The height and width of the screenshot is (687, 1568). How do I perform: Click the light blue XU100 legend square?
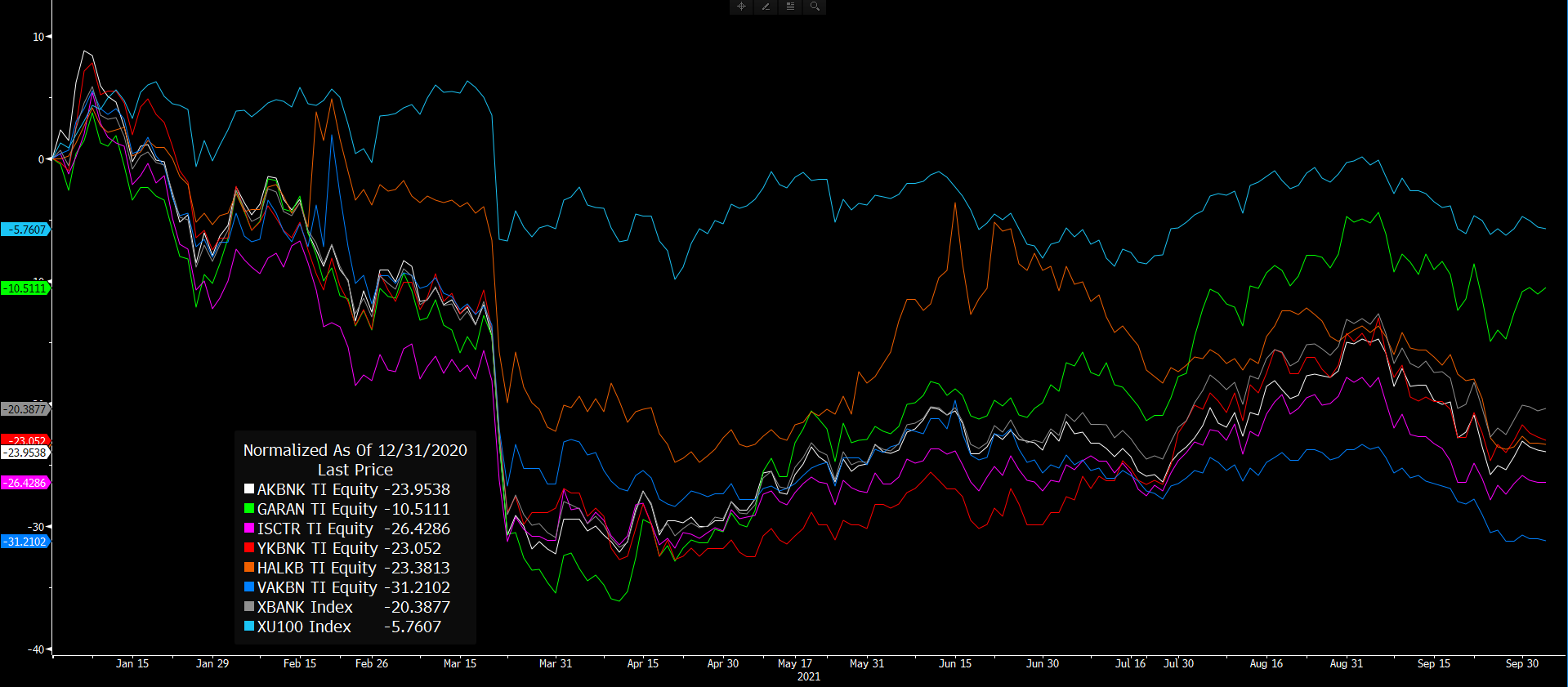(249, 627)
